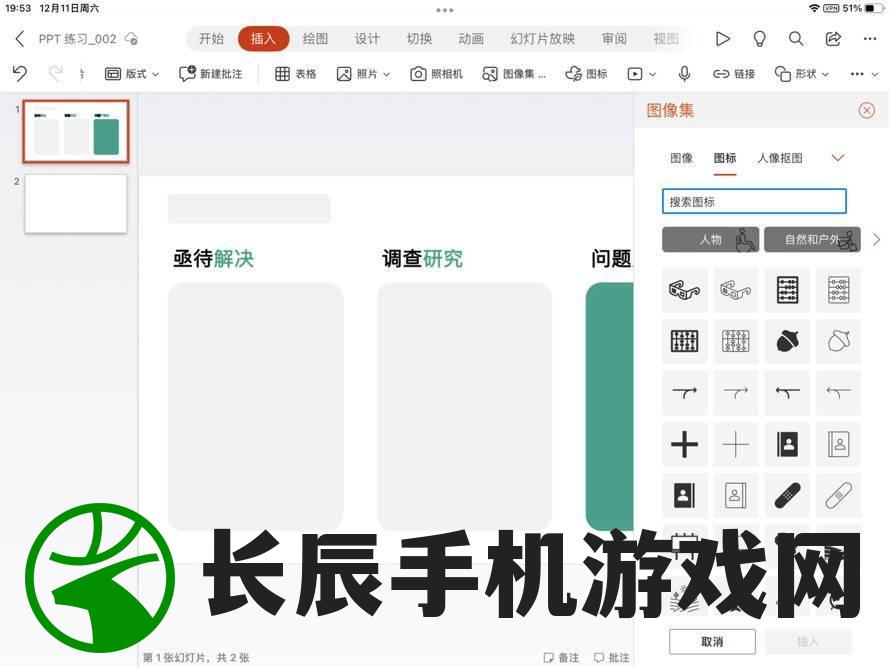Click the 插入 button in panel
Image resolution: width=890 pixels, height=668 pixels.
808,642
